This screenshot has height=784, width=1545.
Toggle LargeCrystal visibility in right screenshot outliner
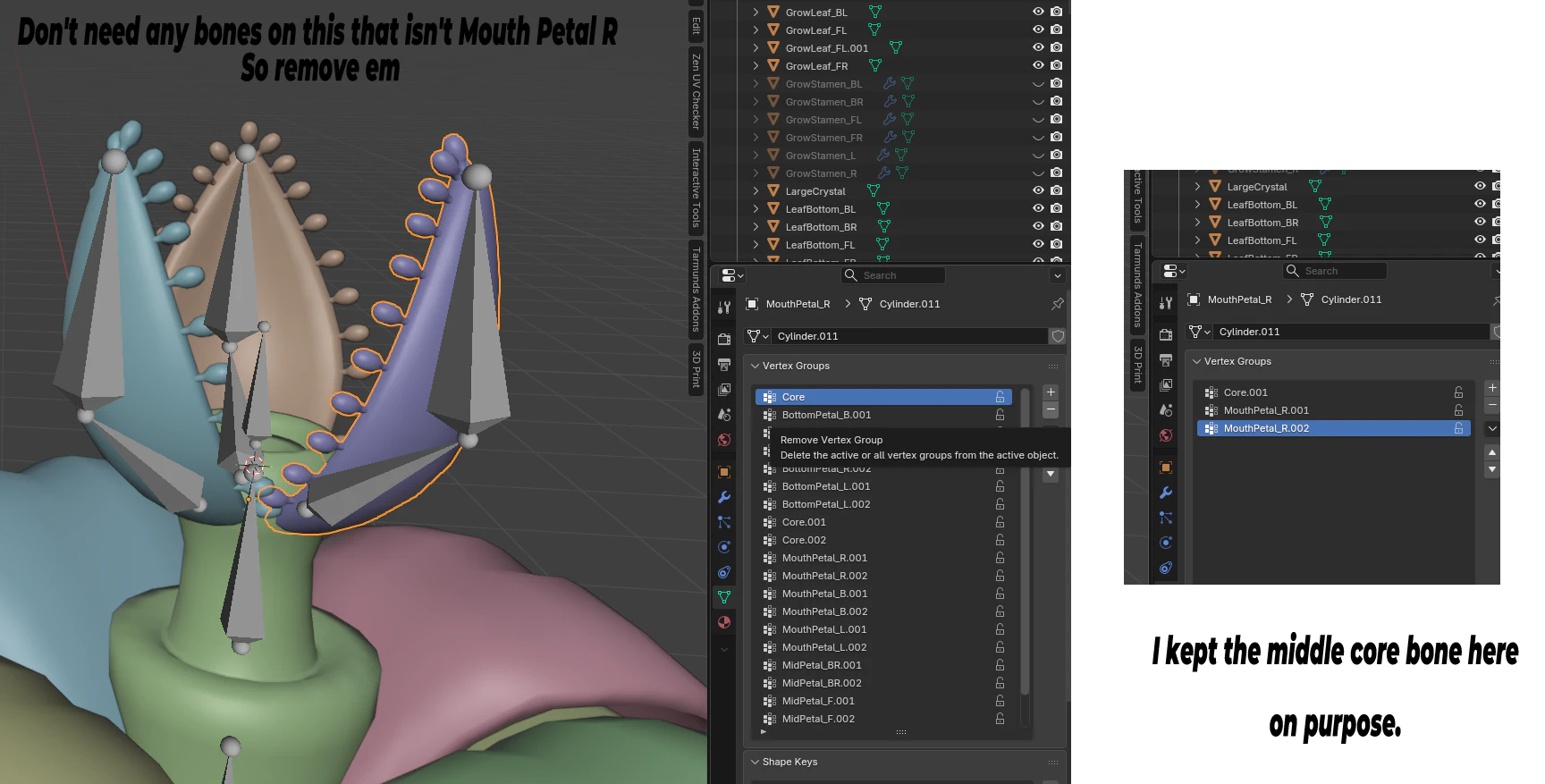[1480, 186]
